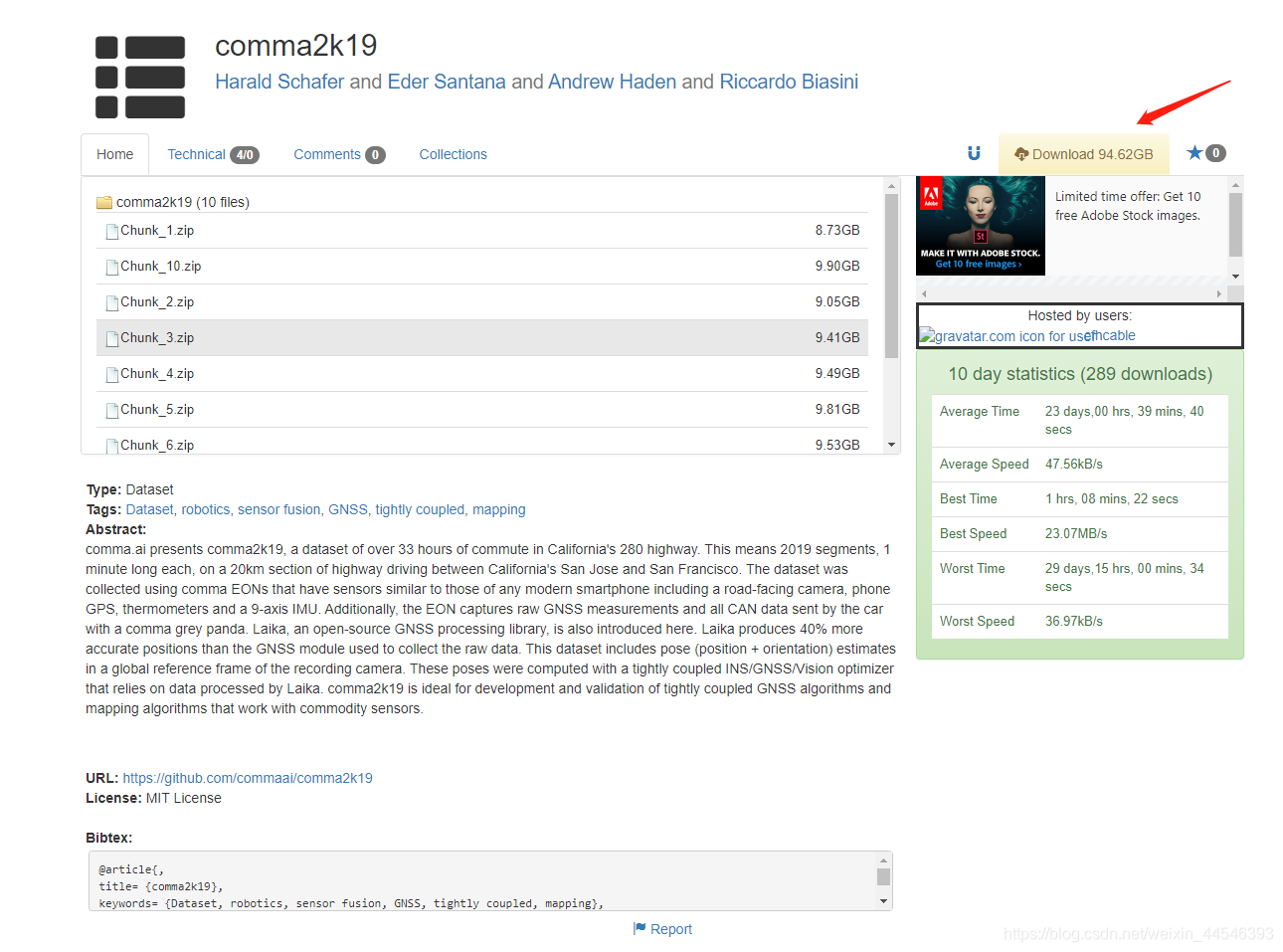This screenshot has width=1283, height=952.
Task: Switch to the Comments tab
Action: click(339, 154)
